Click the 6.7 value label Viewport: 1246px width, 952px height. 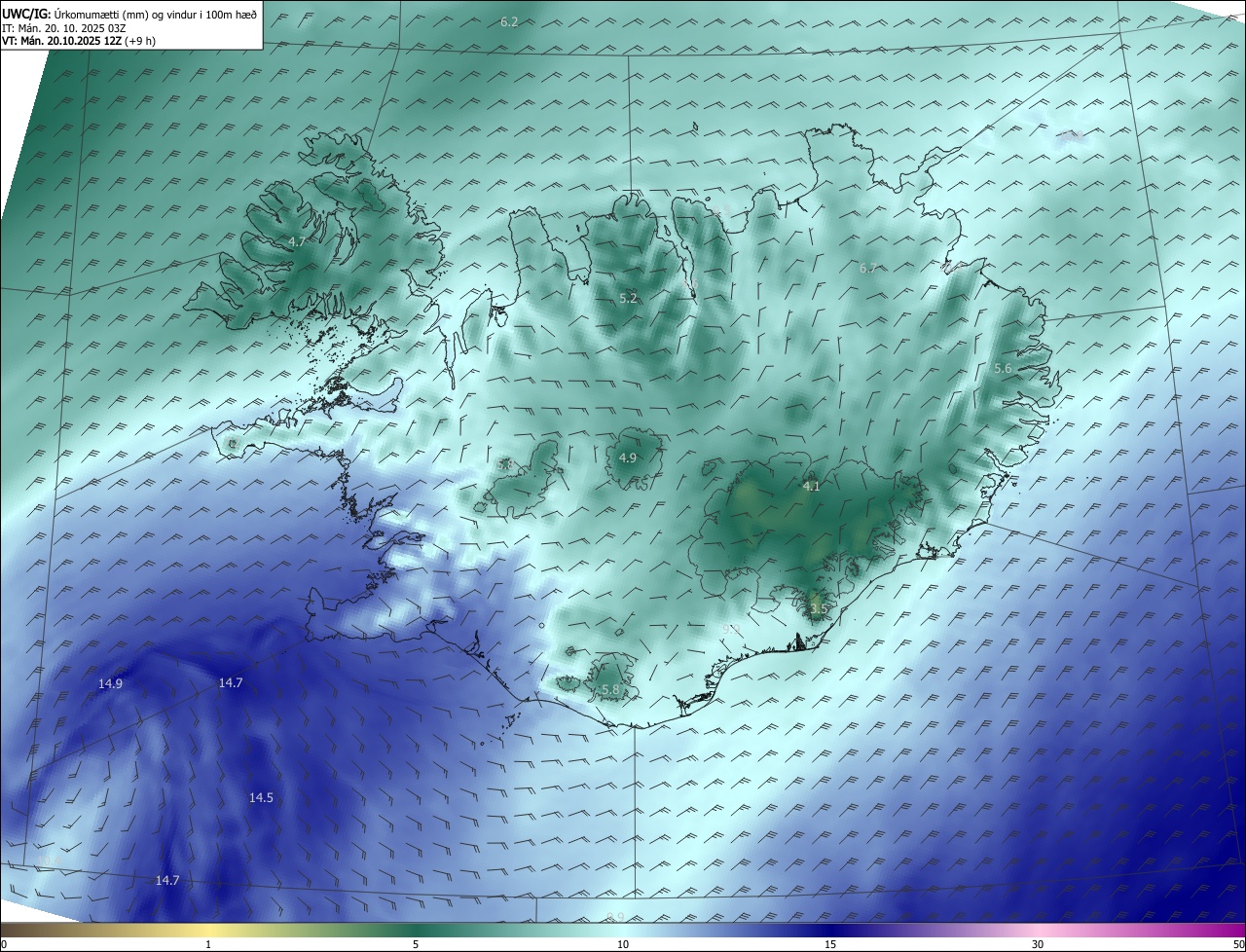(x=868, y=268)
